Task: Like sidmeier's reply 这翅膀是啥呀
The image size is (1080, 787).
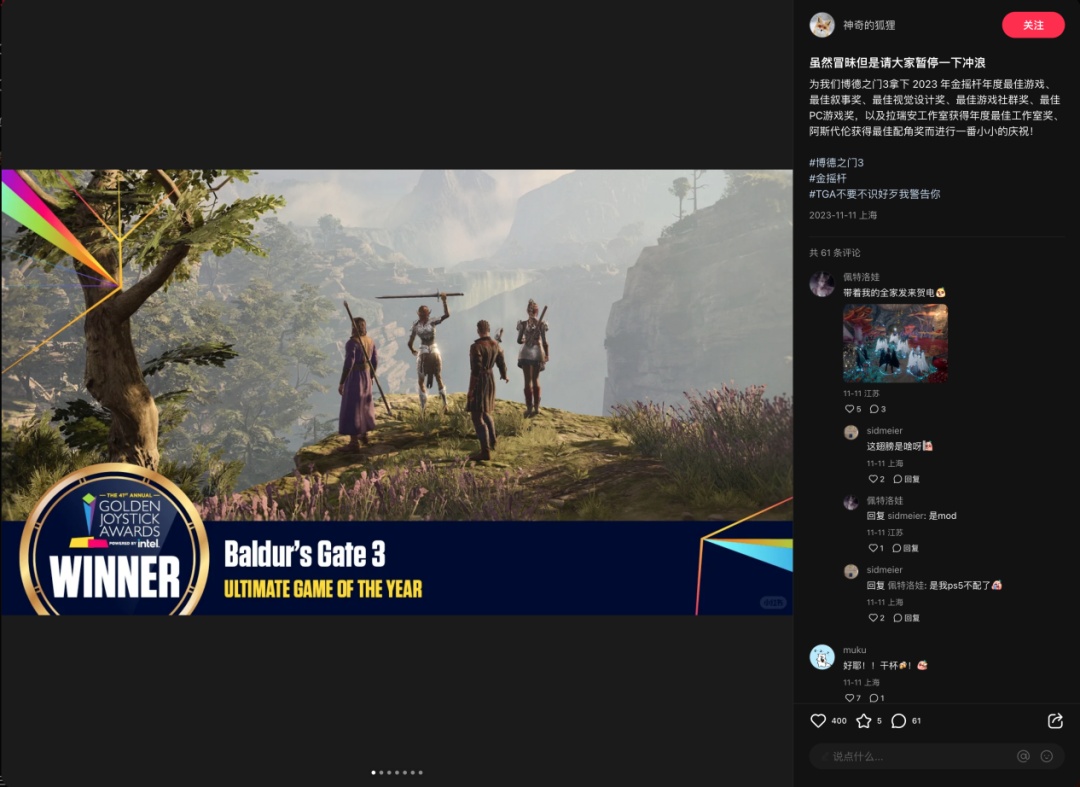Action: (x=876, y=479)
